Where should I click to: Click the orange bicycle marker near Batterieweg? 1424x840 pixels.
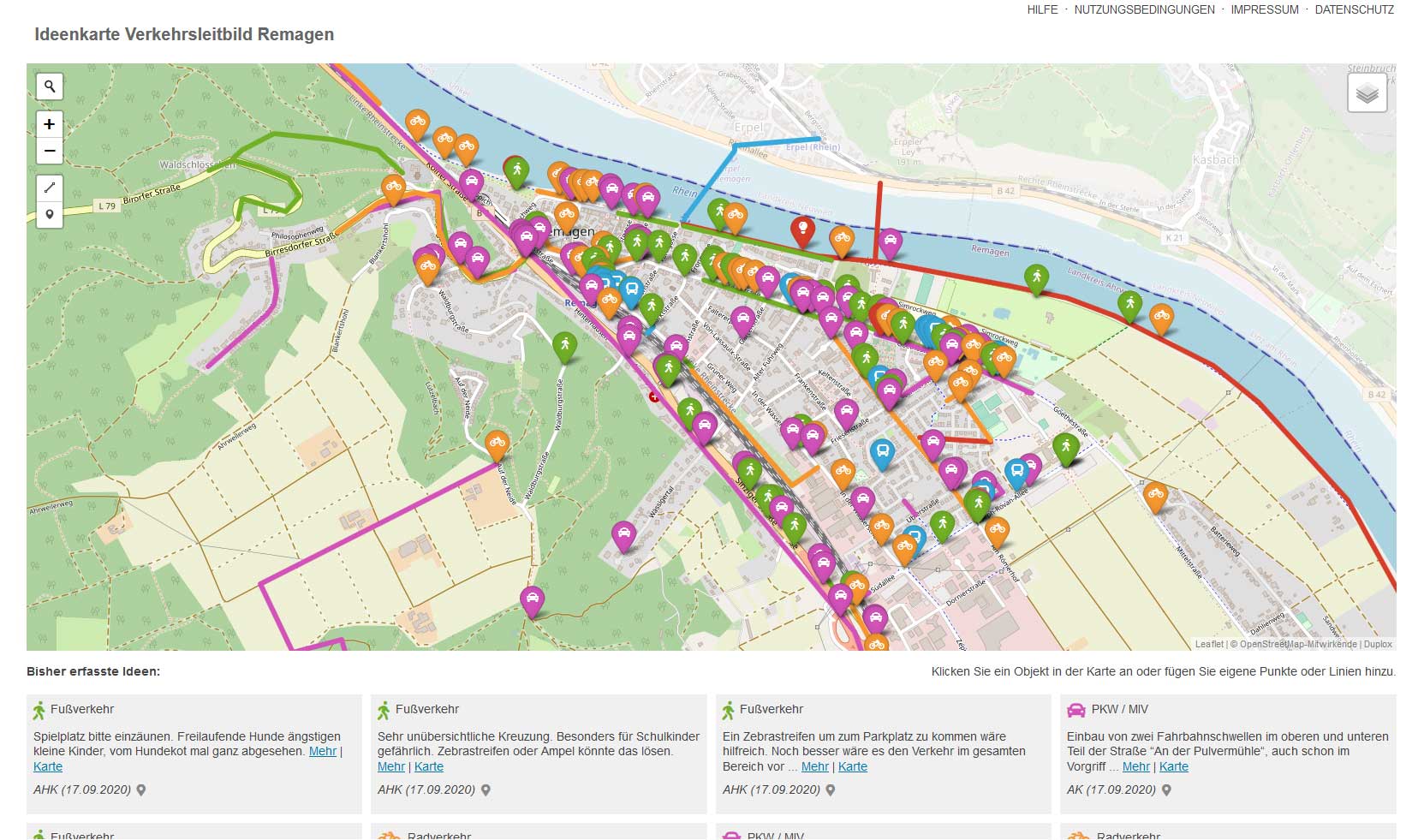pyautogui.click(x=1155, y=497)
